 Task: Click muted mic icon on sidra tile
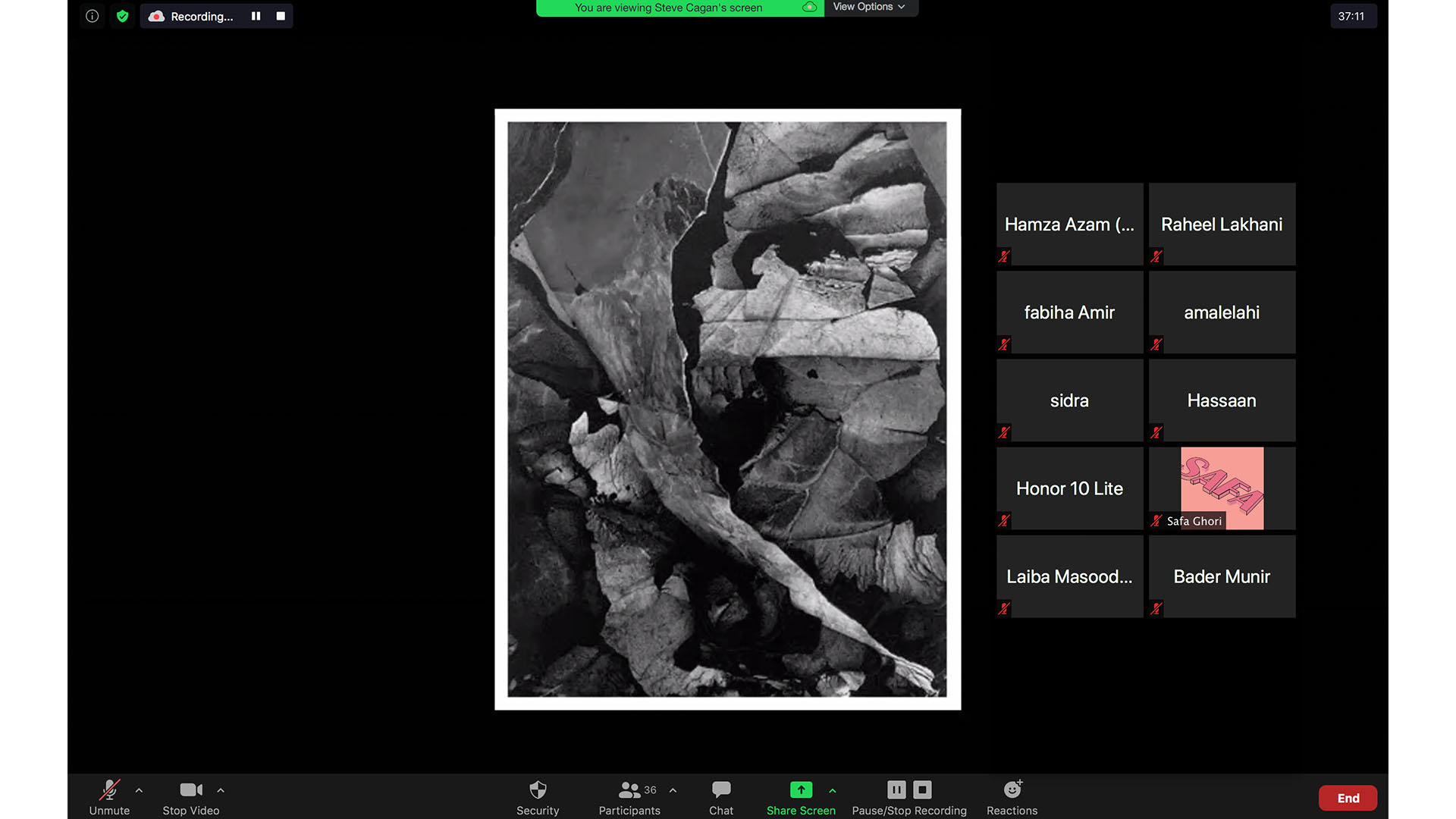tap(1004, 432)
